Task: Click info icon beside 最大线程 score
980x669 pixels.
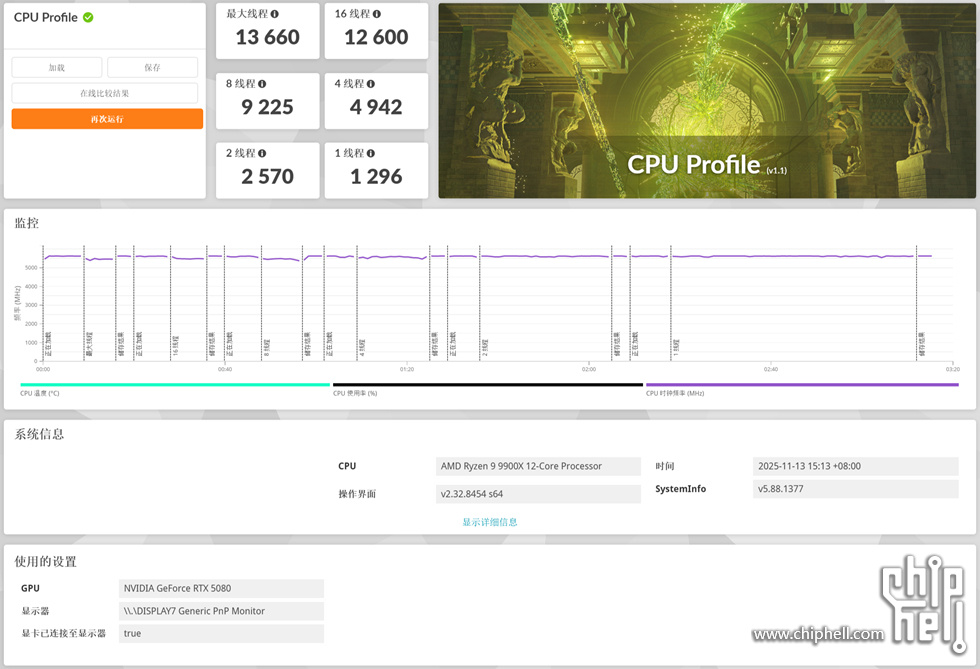Action: (x=275, y=15)
